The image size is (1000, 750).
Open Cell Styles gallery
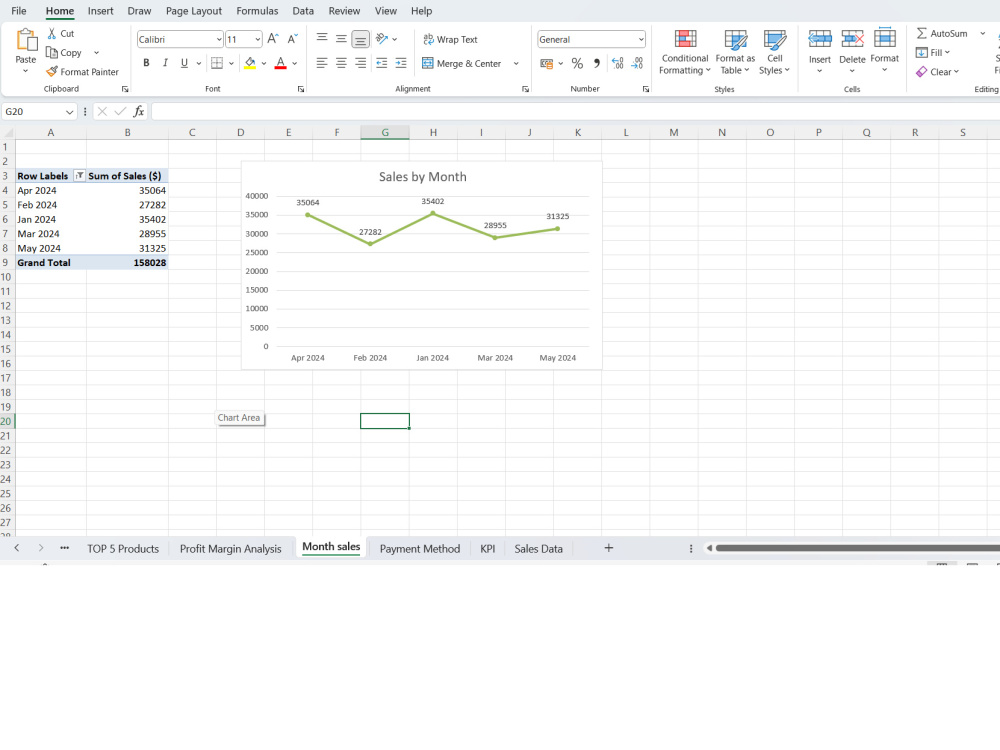click(x=774, y=52)
